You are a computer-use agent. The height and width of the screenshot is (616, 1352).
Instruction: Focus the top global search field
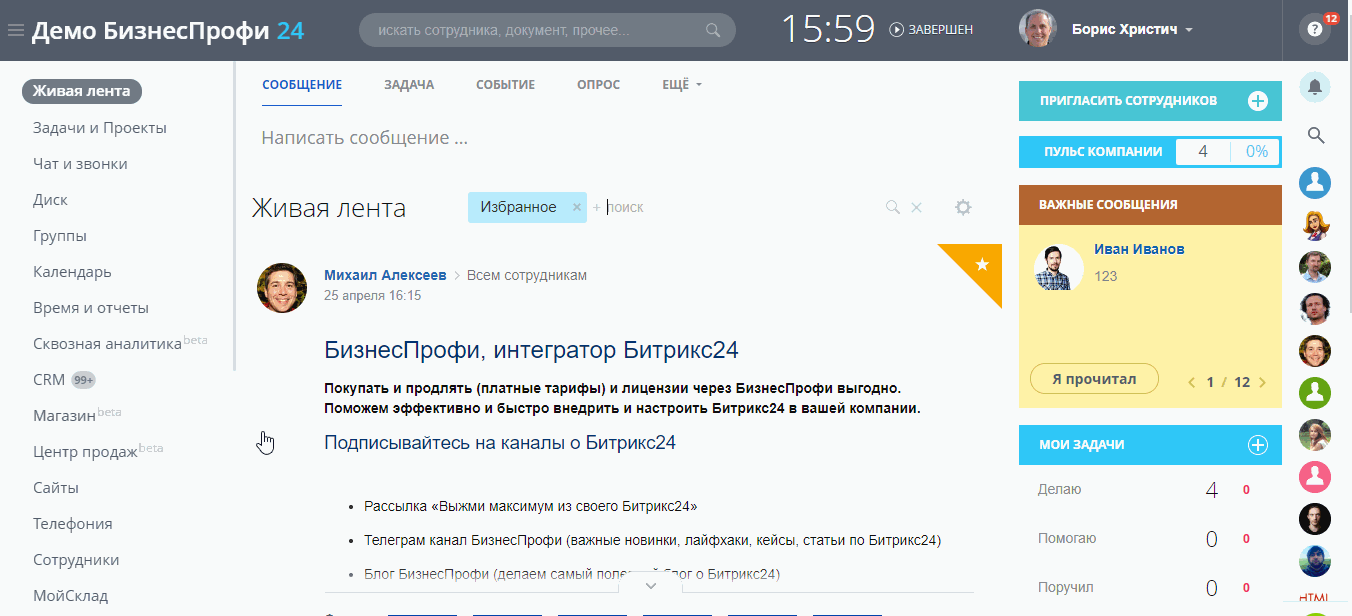[547, 30]
